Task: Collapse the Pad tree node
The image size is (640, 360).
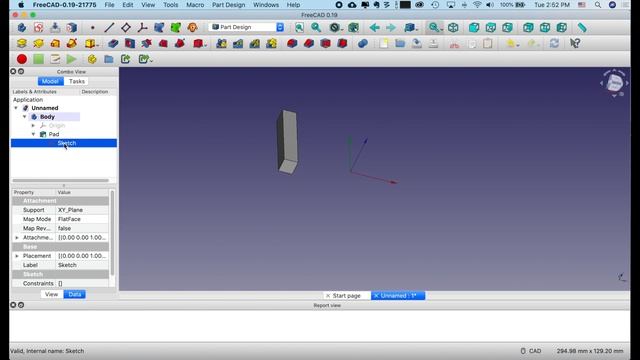Action: pyautogui.click(x=33, y=134)
